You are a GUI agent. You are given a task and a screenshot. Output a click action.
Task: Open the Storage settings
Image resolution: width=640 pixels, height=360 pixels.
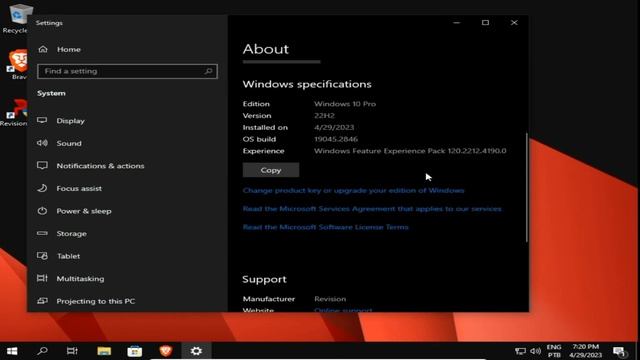point(71,233)
